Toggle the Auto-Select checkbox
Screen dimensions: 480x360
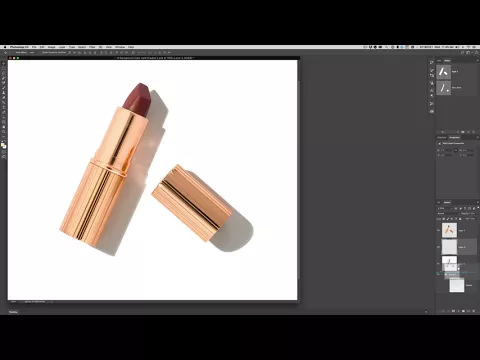tap(14, 53)
